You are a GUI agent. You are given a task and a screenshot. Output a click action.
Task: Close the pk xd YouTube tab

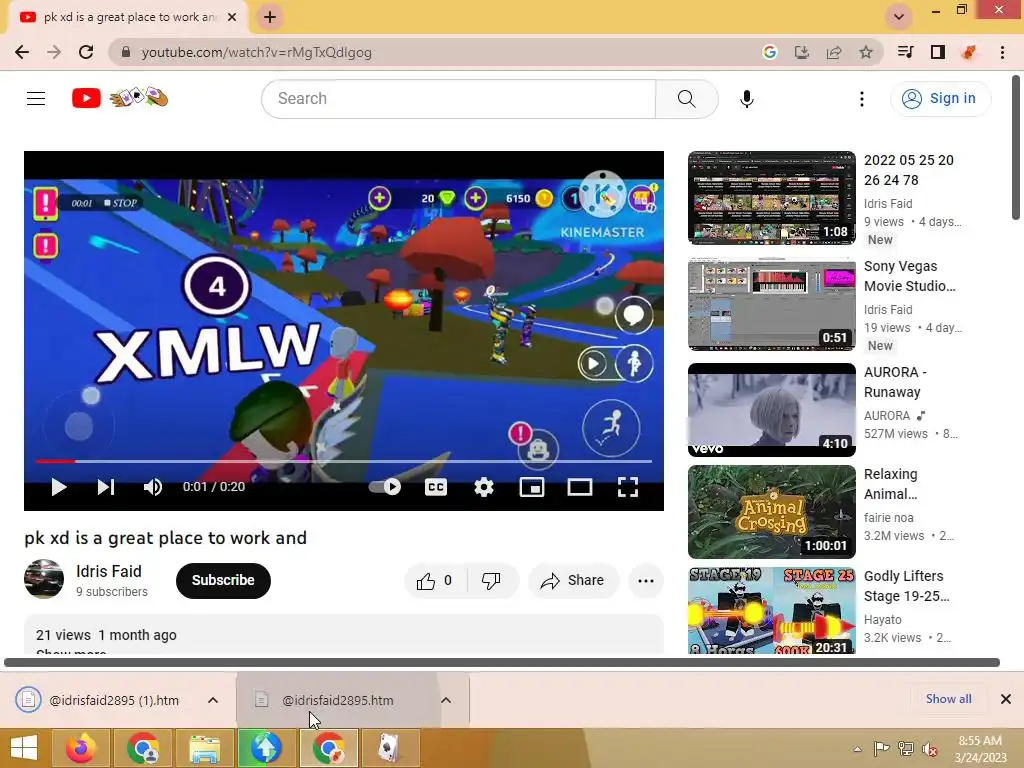[232, 17]
